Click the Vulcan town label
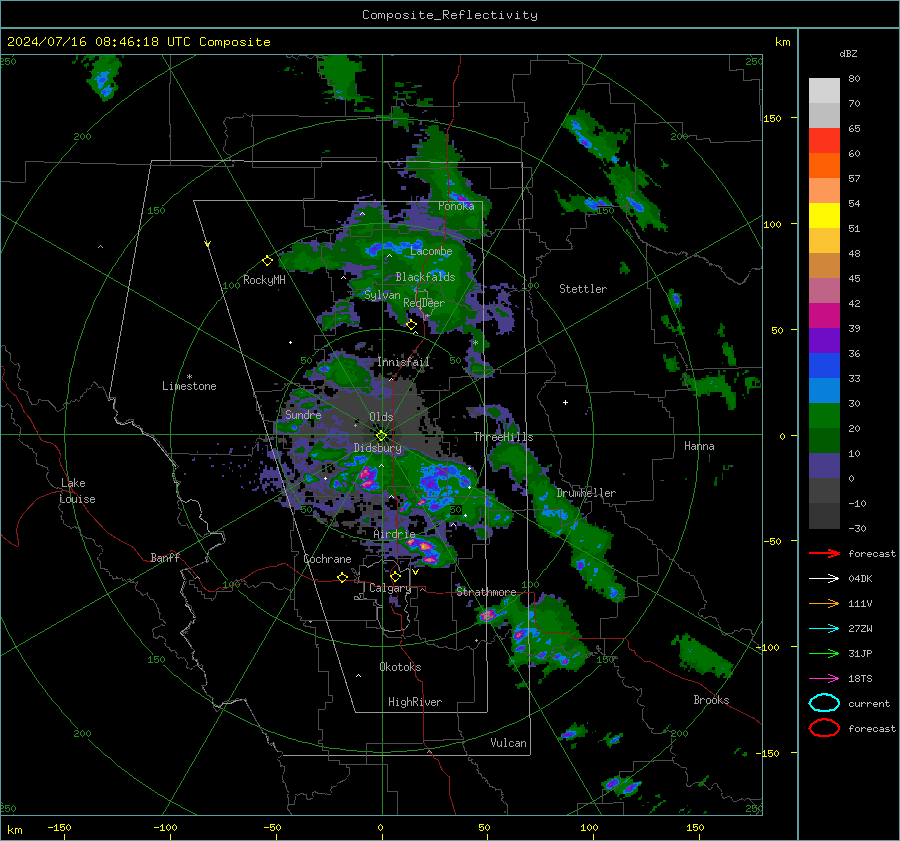900x841 pixels. 508,743
